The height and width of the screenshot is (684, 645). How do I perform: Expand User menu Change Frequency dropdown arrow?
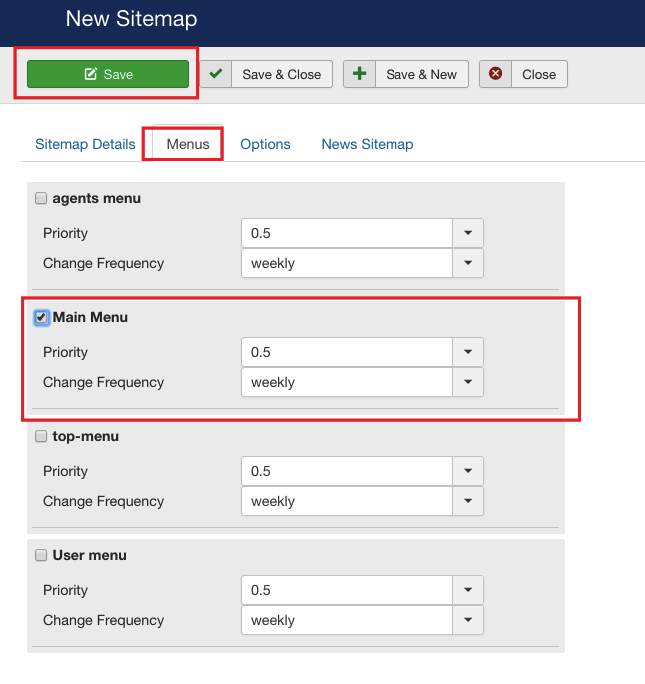coord(468,620)
